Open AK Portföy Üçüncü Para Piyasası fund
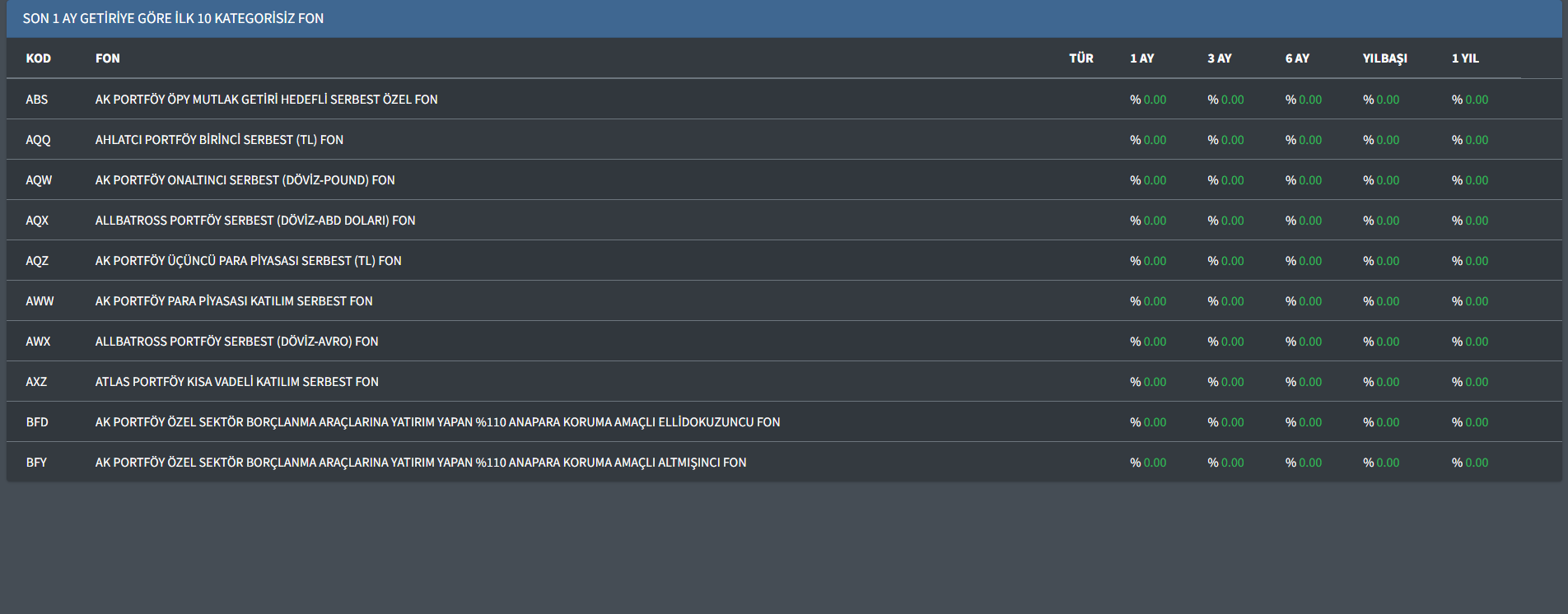This screenshot has height=614, width=1568. coord(248,261)
